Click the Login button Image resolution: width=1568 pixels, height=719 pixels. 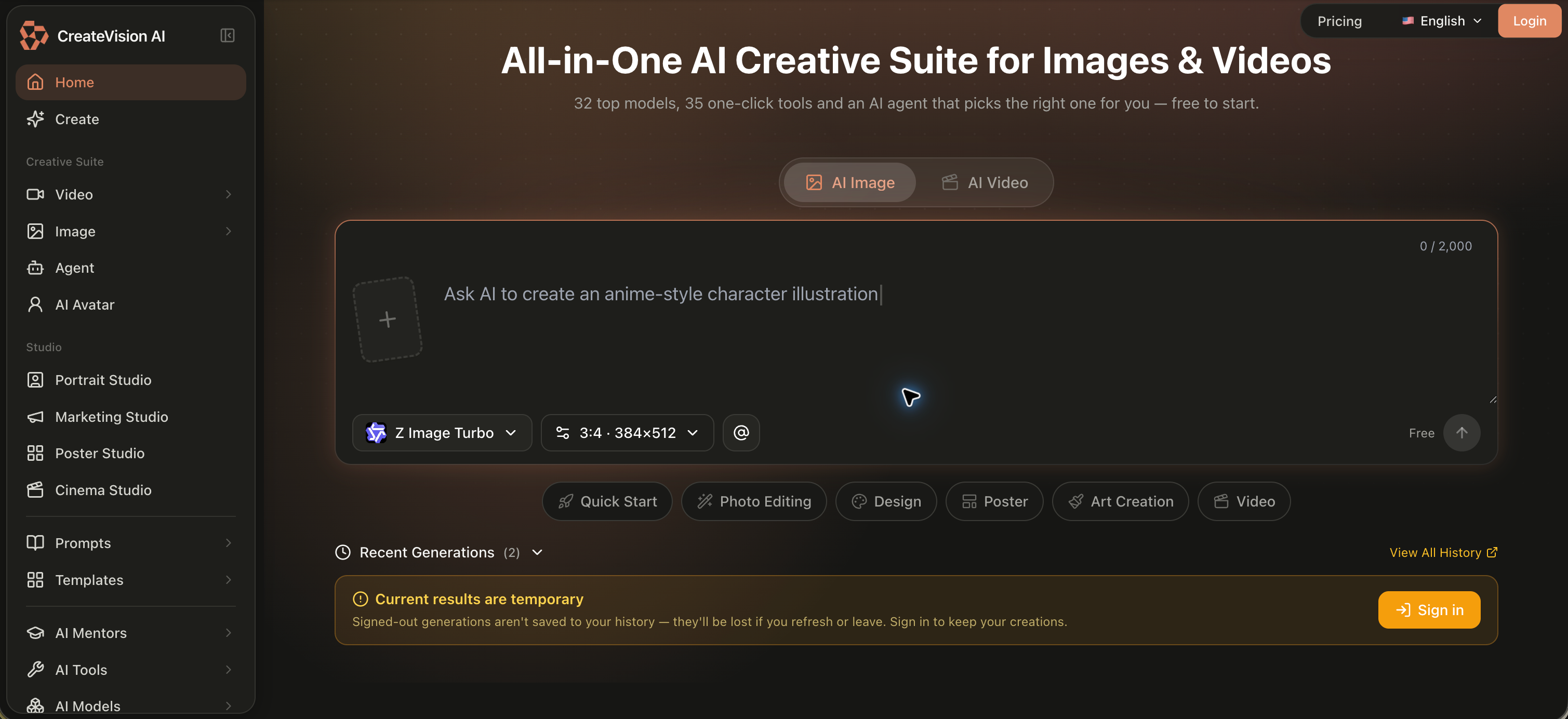(1529, 21)
